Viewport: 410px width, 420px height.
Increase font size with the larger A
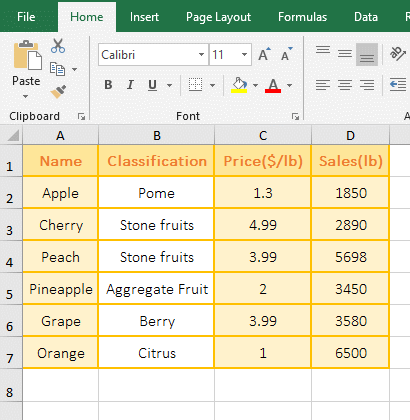(264, 54)
